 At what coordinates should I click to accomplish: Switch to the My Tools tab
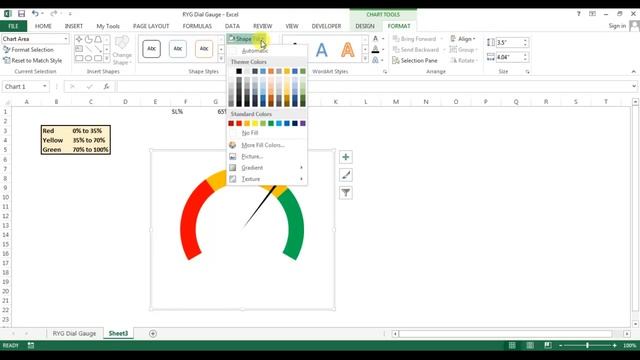click(108, 26)
